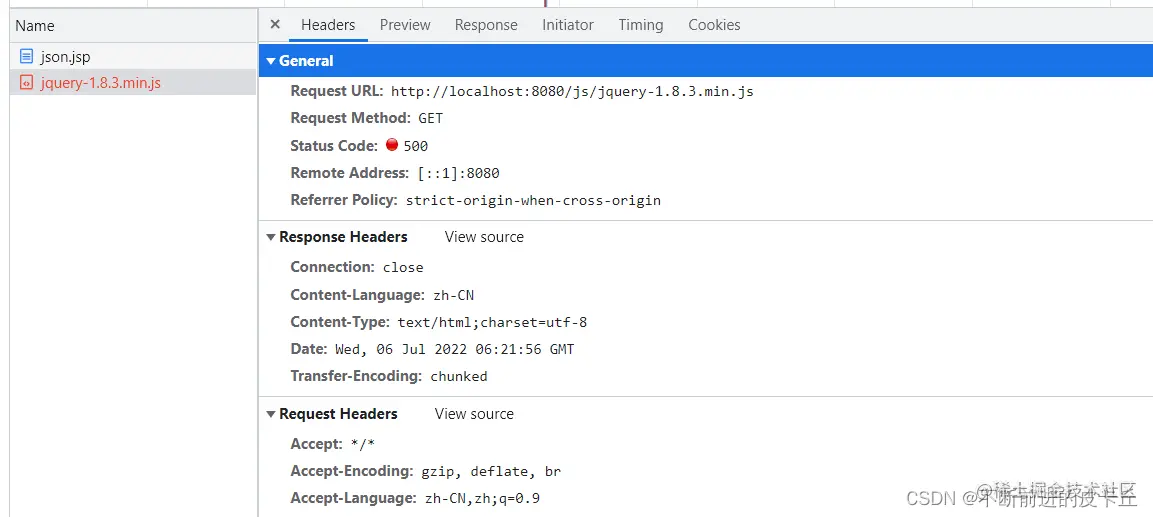This screenshot has height=517, width=1153.
Task: Click the Content-Language value zh-CN
Action: [453, 296]
